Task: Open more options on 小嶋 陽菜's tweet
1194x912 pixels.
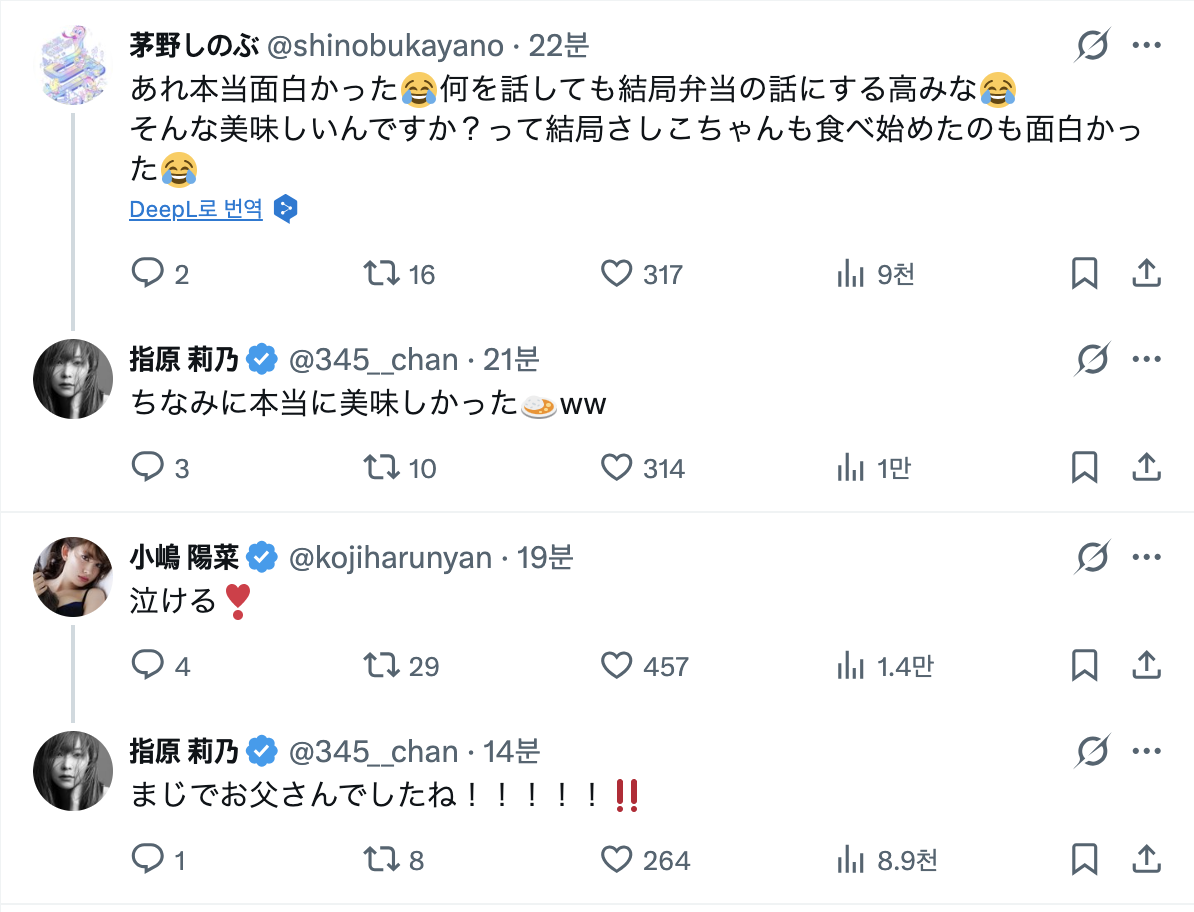Action: [1146, 557]
